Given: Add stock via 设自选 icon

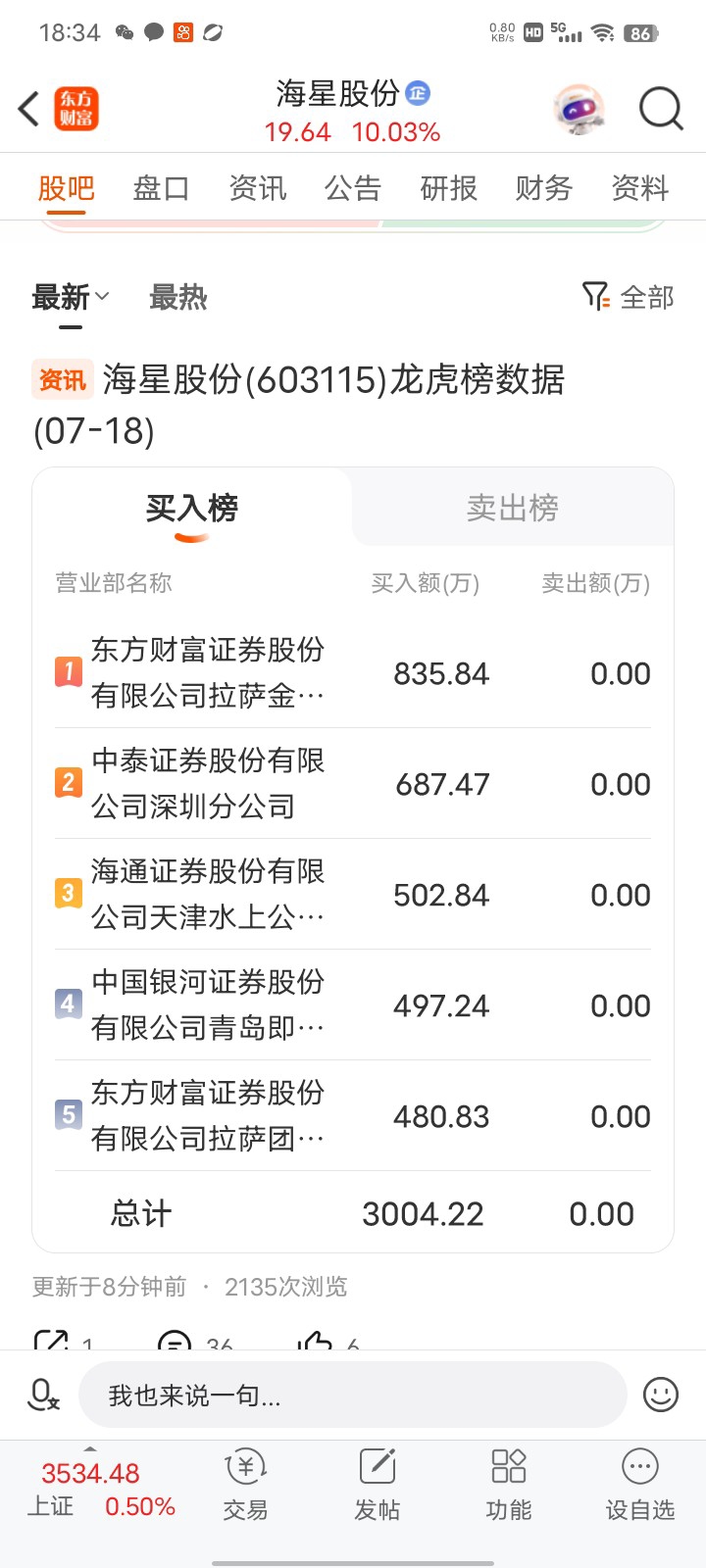Looking at the screenshot, I should pos(640,1486).
